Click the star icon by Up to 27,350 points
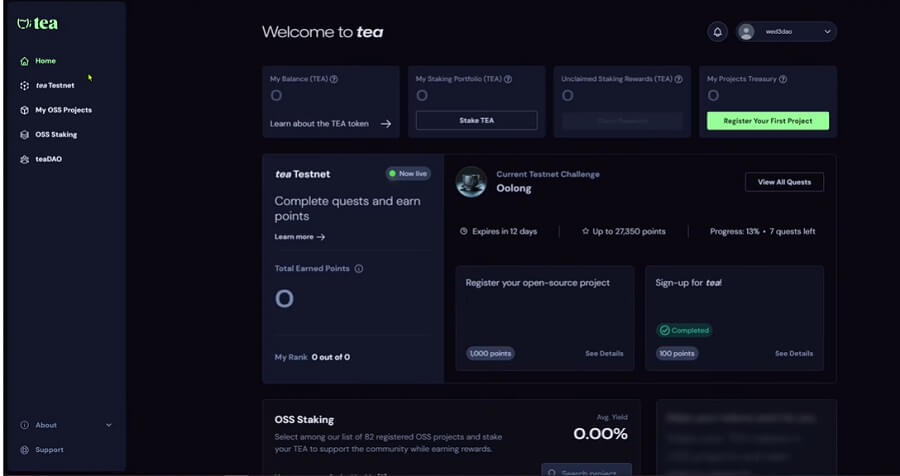Viewport: 900px width, 476px height. pos(585,231)
